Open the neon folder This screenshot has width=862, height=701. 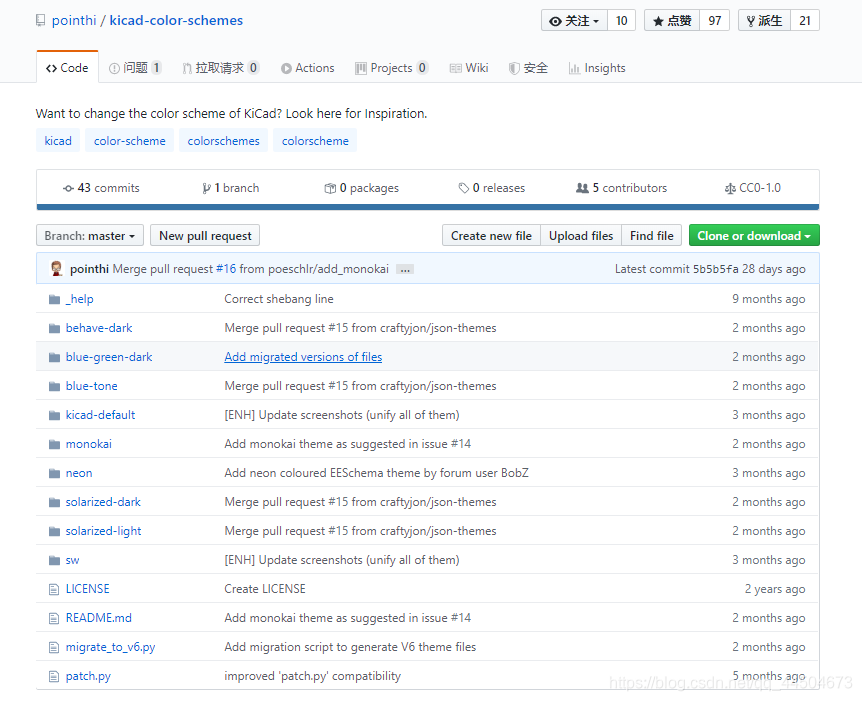(x=79, y=473)
